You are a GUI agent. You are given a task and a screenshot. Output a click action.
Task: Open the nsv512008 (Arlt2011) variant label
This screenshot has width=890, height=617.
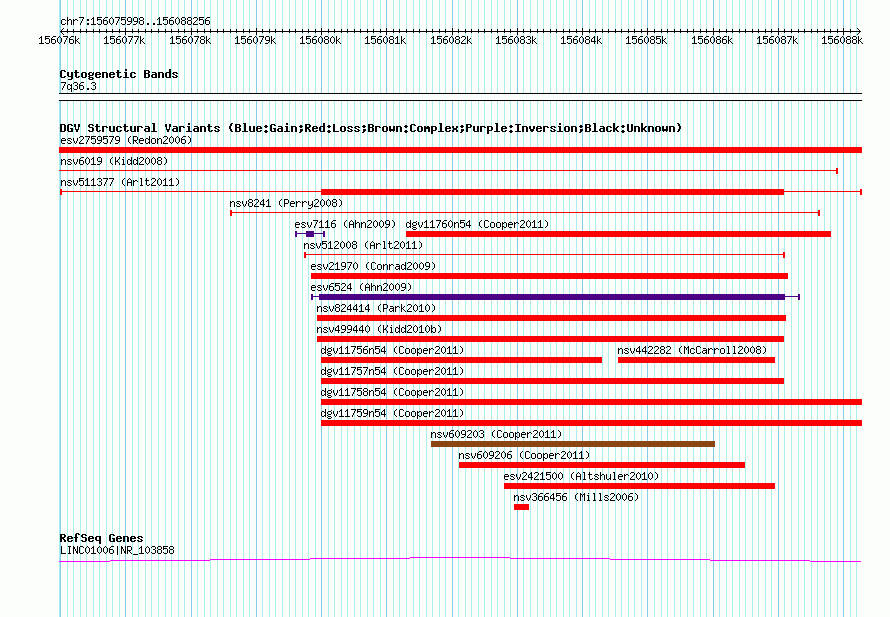click(x=363, y=245)
